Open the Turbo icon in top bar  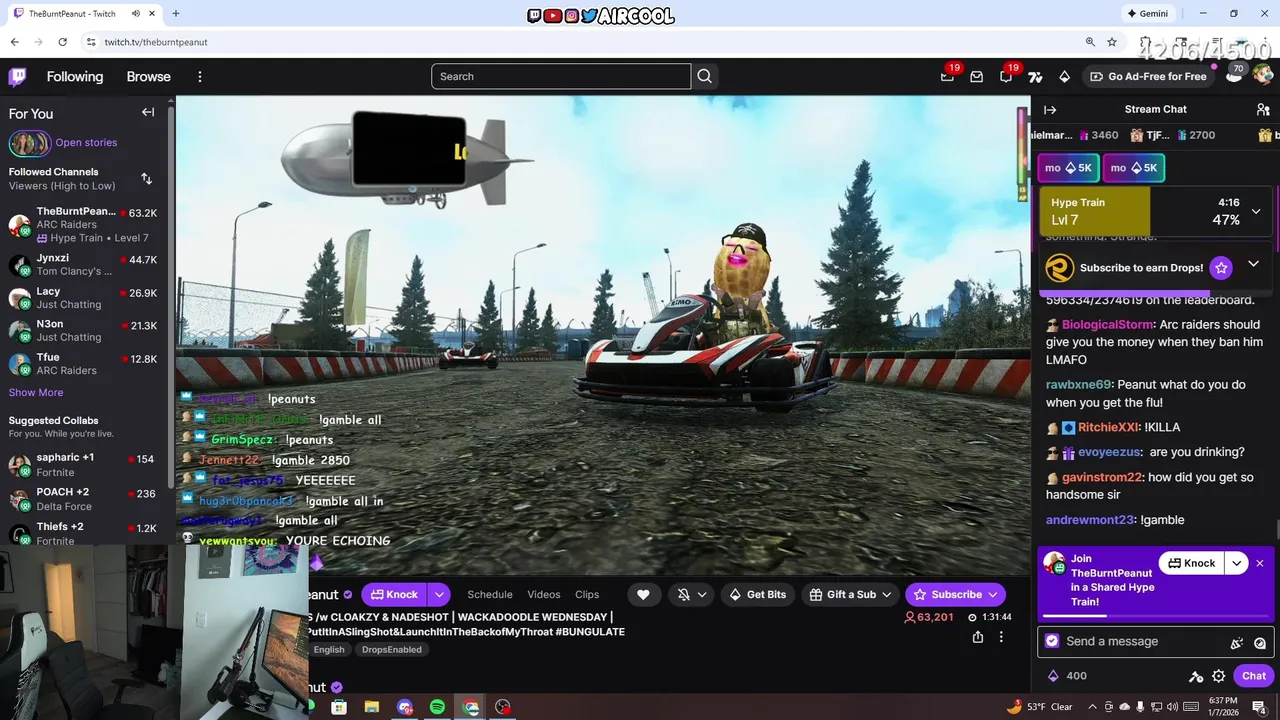click(1035, 77)
